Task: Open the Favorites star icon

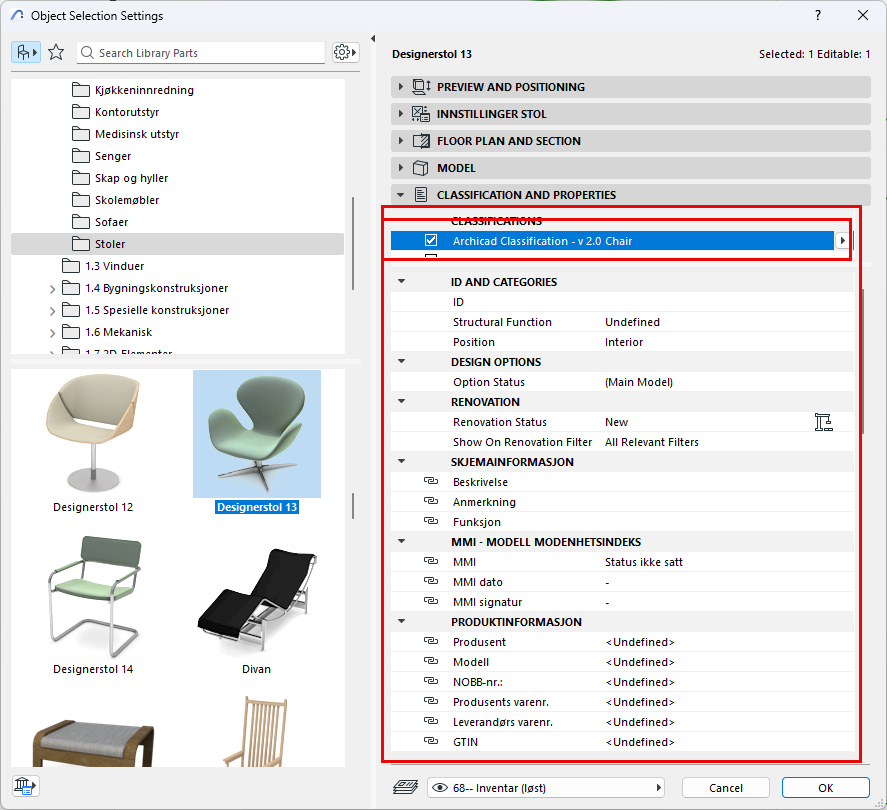Action: pos(56,52)
